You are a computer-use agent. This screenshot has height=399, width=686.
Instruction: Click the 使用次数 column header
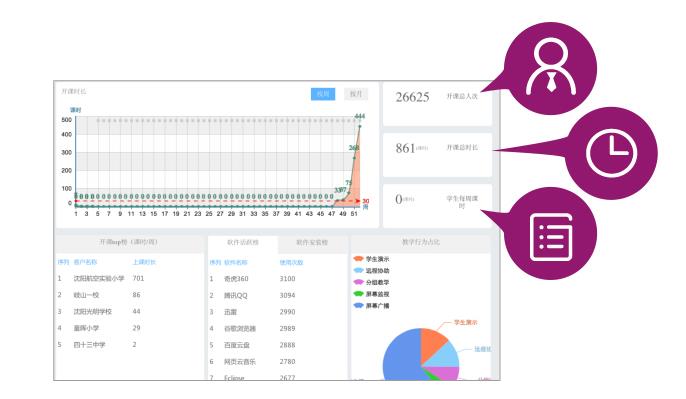pos(291,262)
